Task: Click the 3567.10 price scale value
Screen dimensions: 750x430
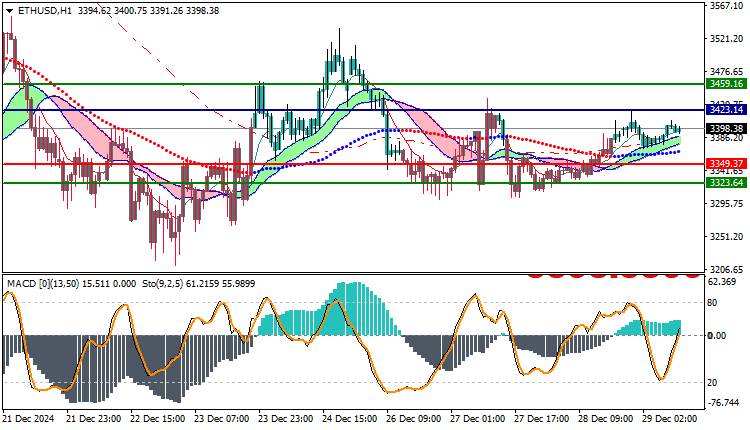Action: click(727, 6)
